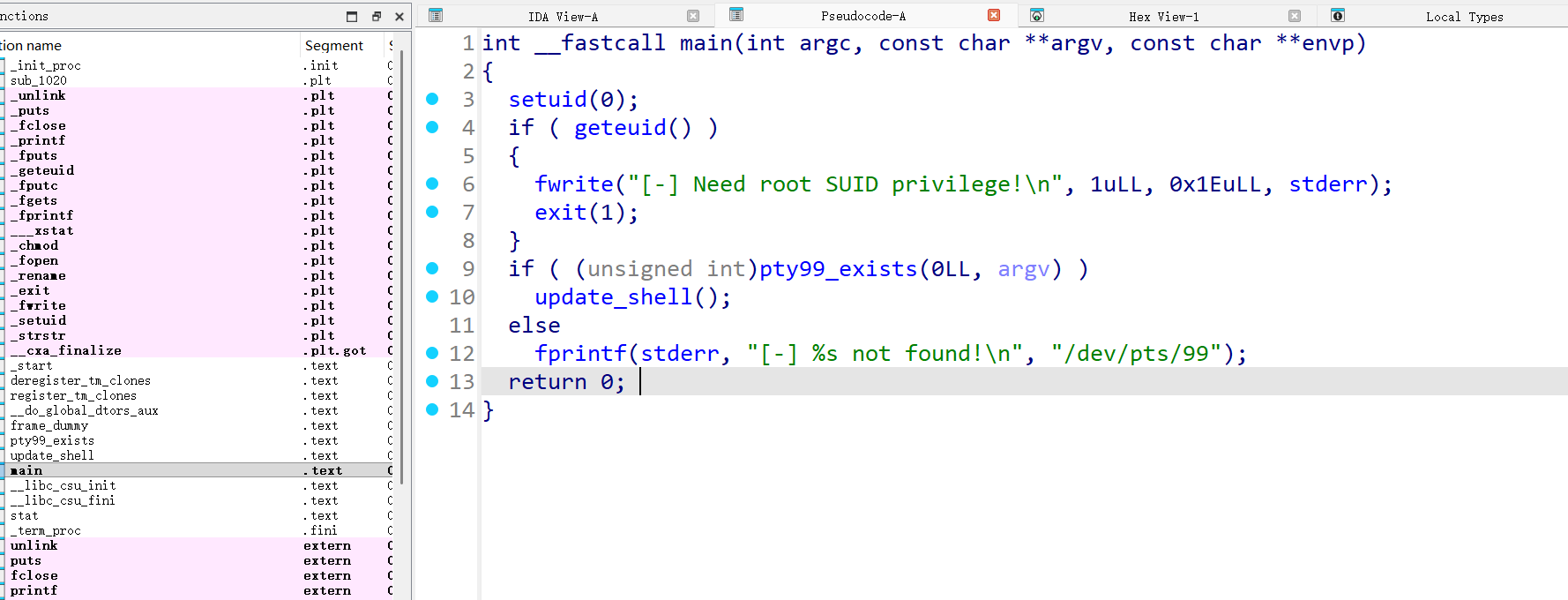Toggle breakpoint dot on line 3 setuid
The width and height of the screenshot is (1568, 600).
(x=432, y=99)
